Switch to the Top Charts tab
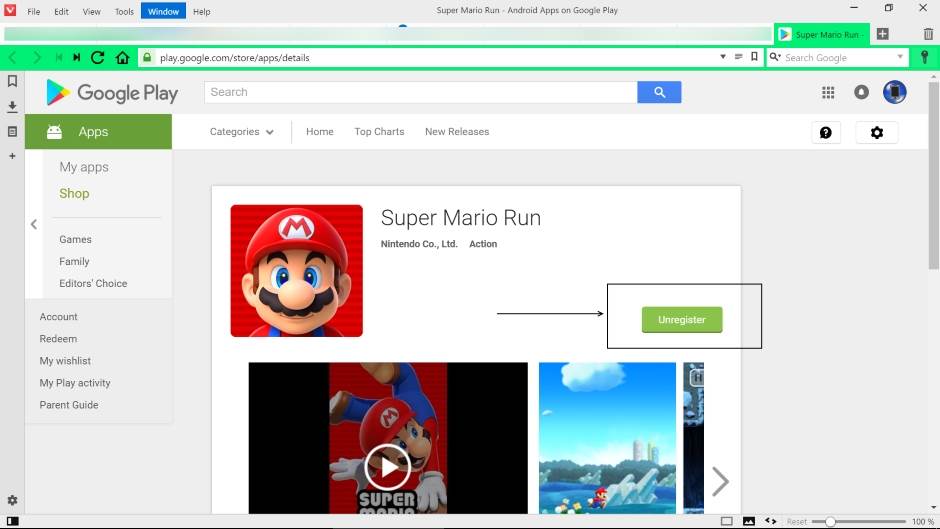The width and height of the screenshot is (940, 529). coord(379,132)
